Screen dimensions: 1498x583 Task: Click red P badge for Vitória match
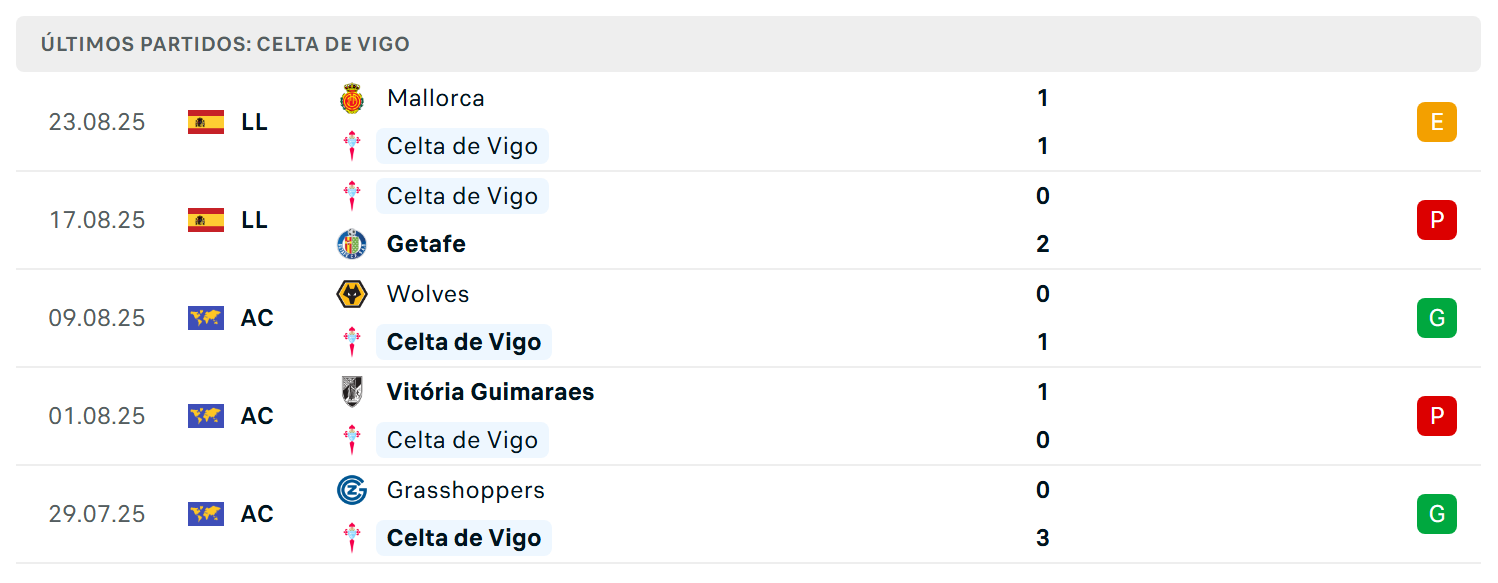(x=1437, y=416)
